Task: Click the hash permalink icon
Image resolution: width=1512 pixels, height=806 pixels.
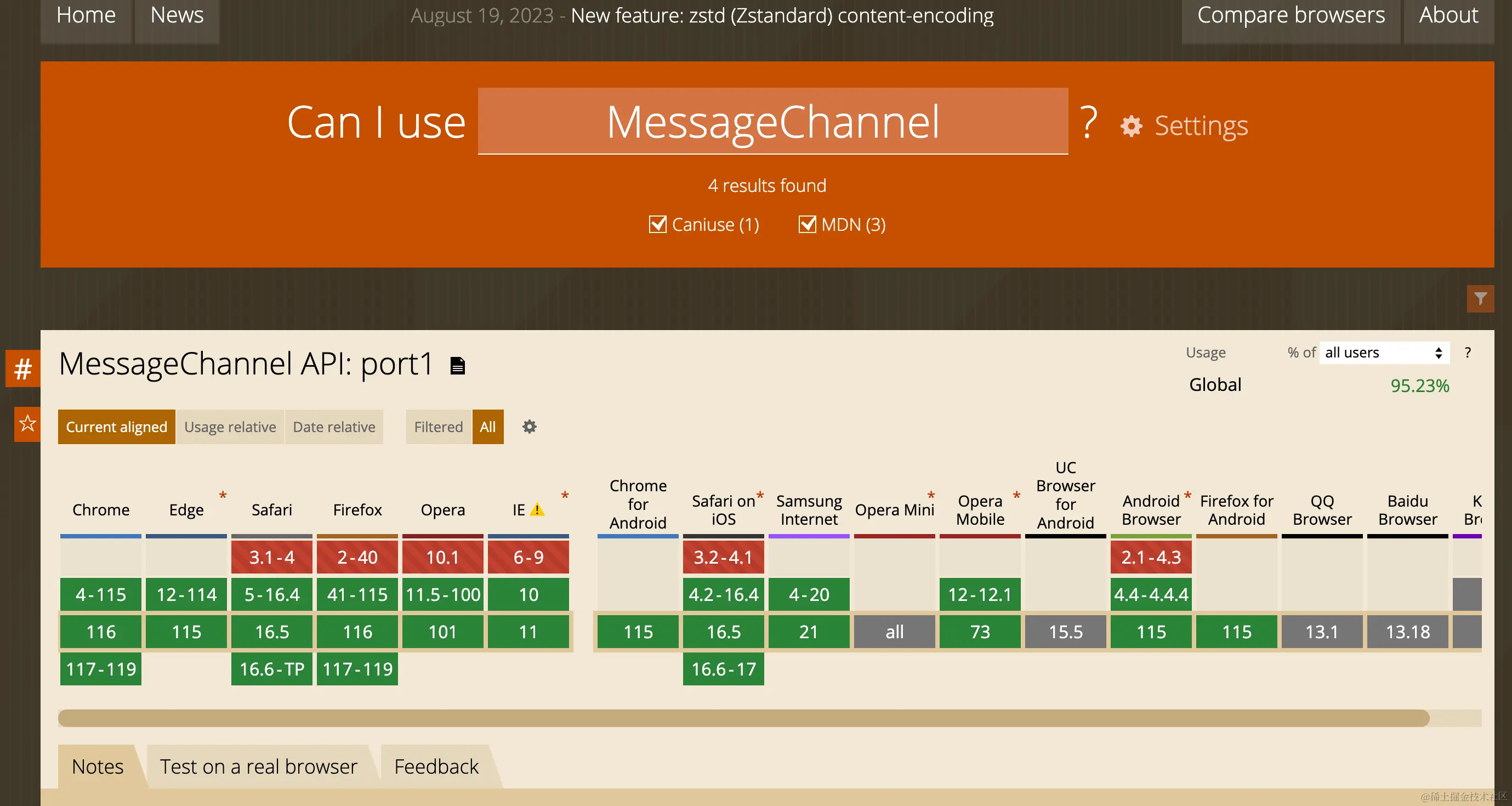Action: (23, 368)
